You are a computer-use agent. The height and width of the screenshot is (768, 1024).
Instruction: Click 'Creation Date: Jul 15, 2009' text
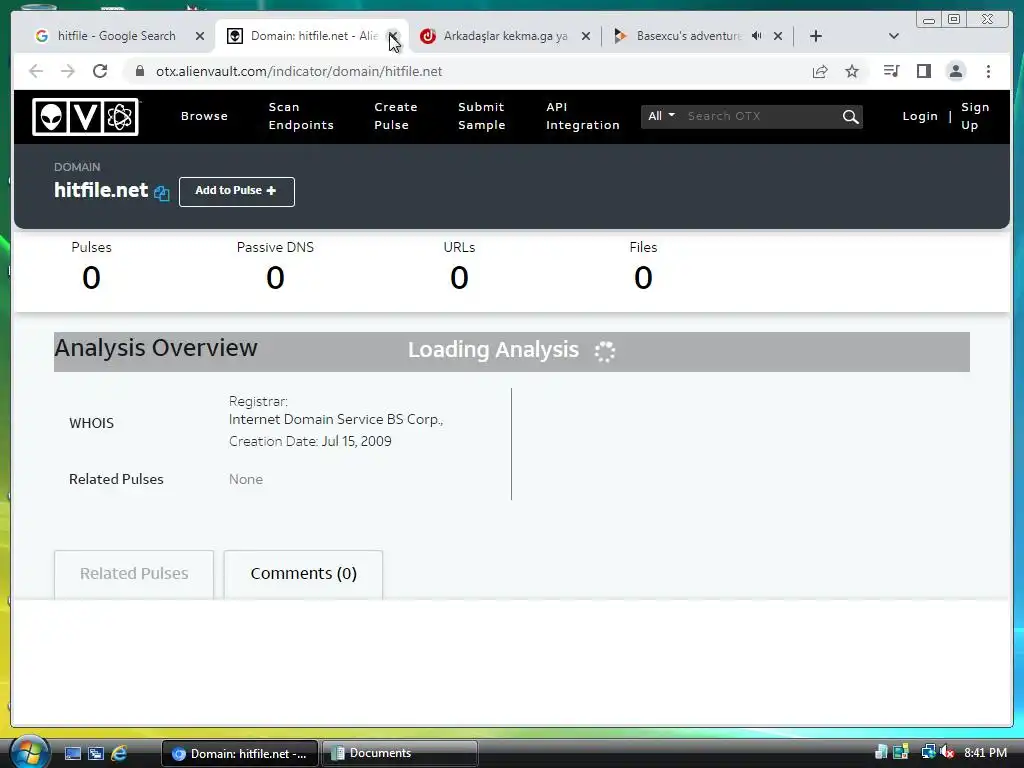[310, 441]
